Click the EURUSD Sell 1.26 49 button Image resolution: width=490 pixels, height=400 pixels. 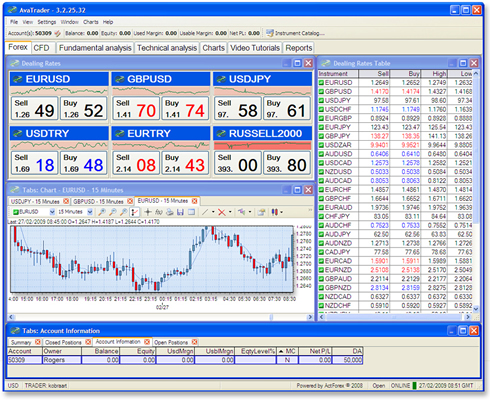tap(35, 108)
